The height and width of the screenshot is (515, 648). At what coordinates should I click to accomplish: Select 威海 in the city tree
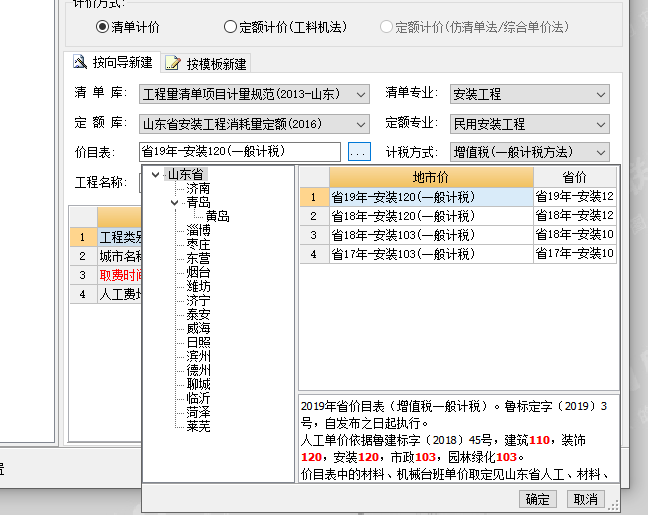(198, 329)
